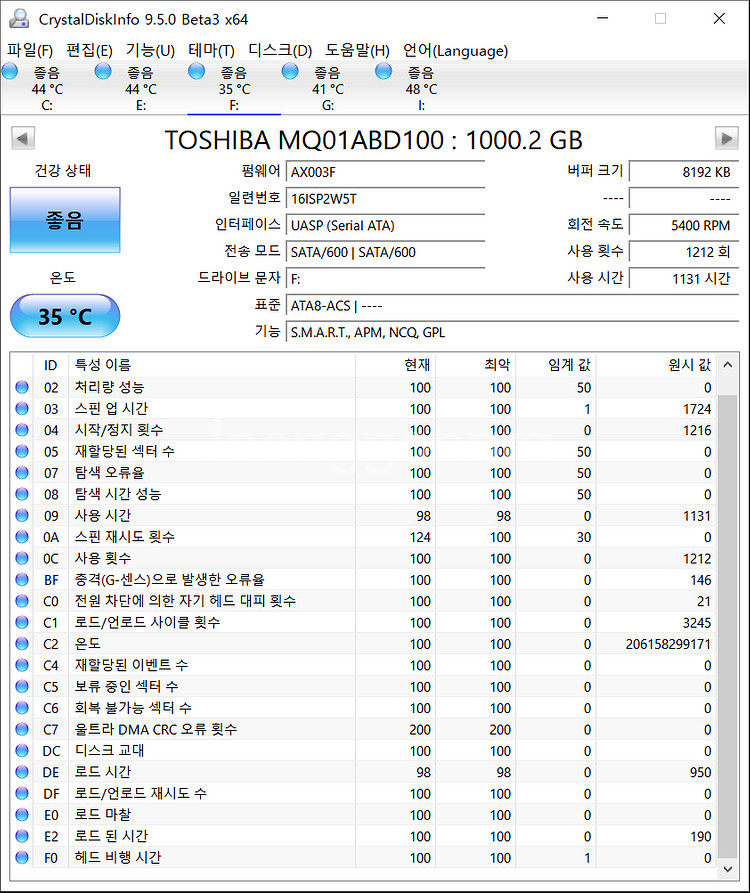Go to previous disk with left arrow
The height and width of the screenshot is (893, 750).
coord(23,138)
